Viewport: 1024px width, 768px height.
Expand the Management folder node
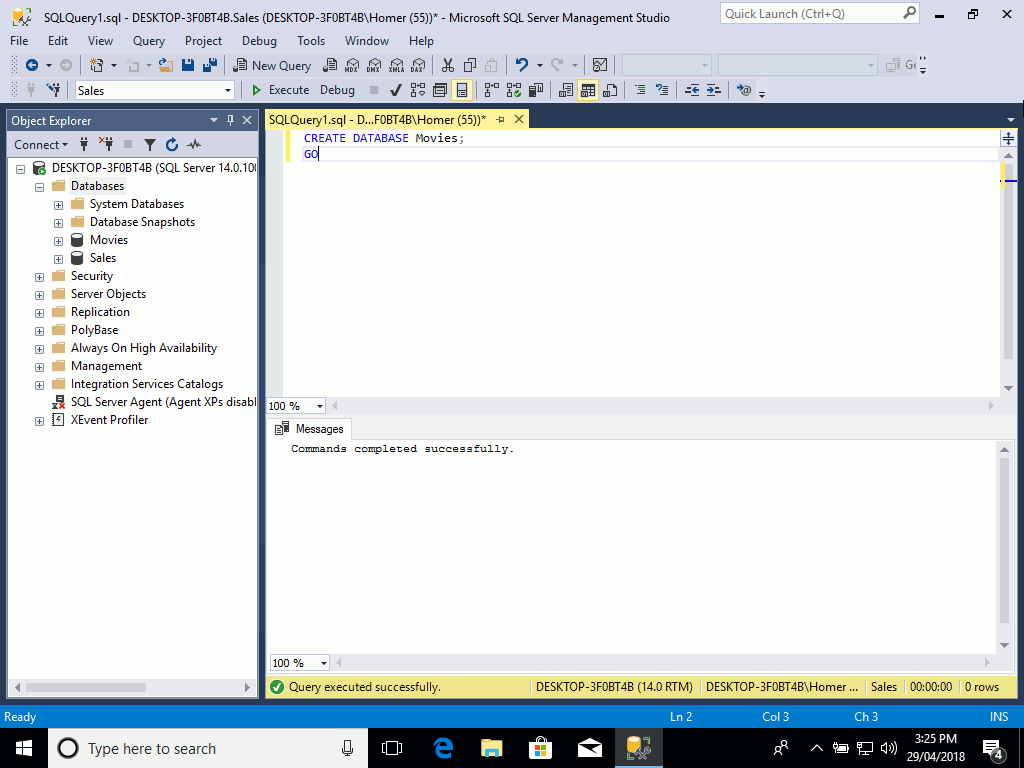pos(40,367)
